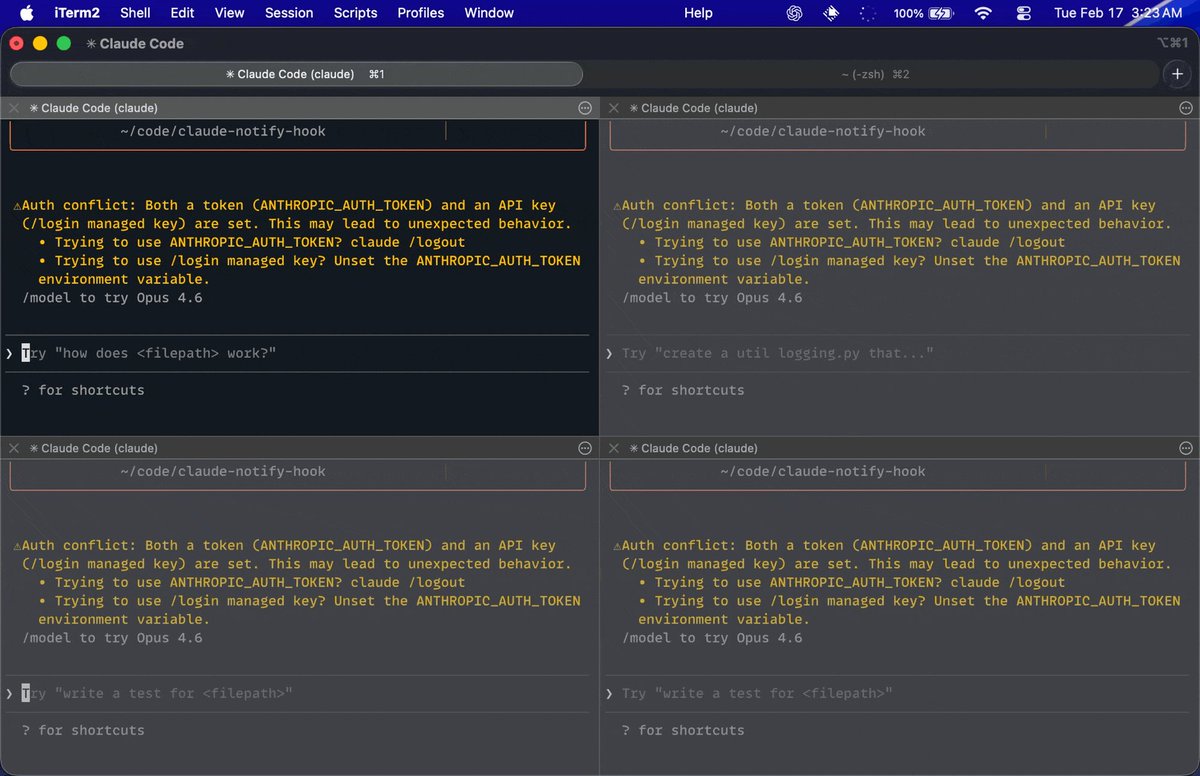Click "claude /logout" hint in top-right pane
Viewport: 1200px width, 776px height.
(1008, 242)
